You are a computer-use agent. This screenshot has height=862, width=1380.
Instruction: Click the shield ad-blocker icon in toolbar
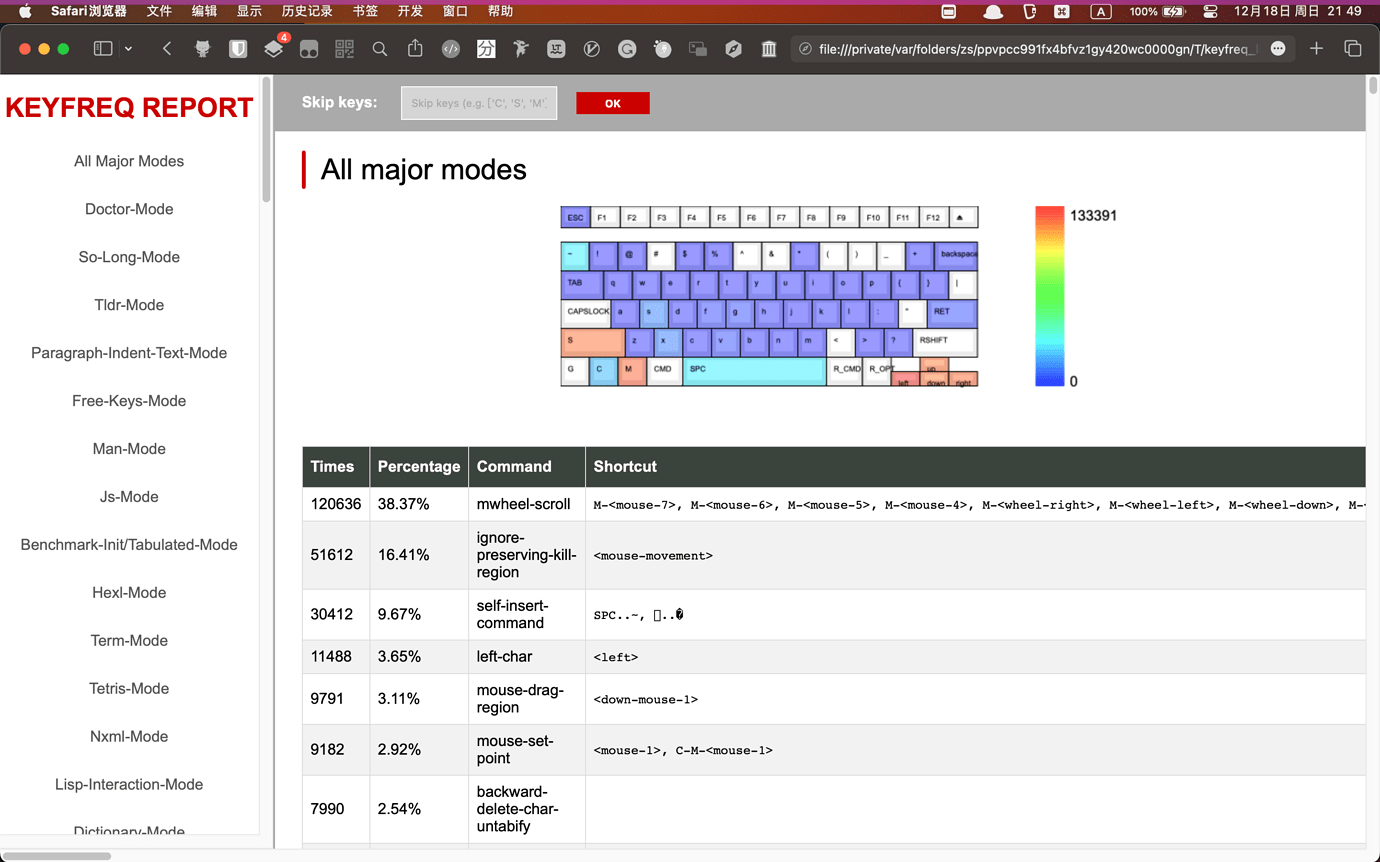coord(238,48)
